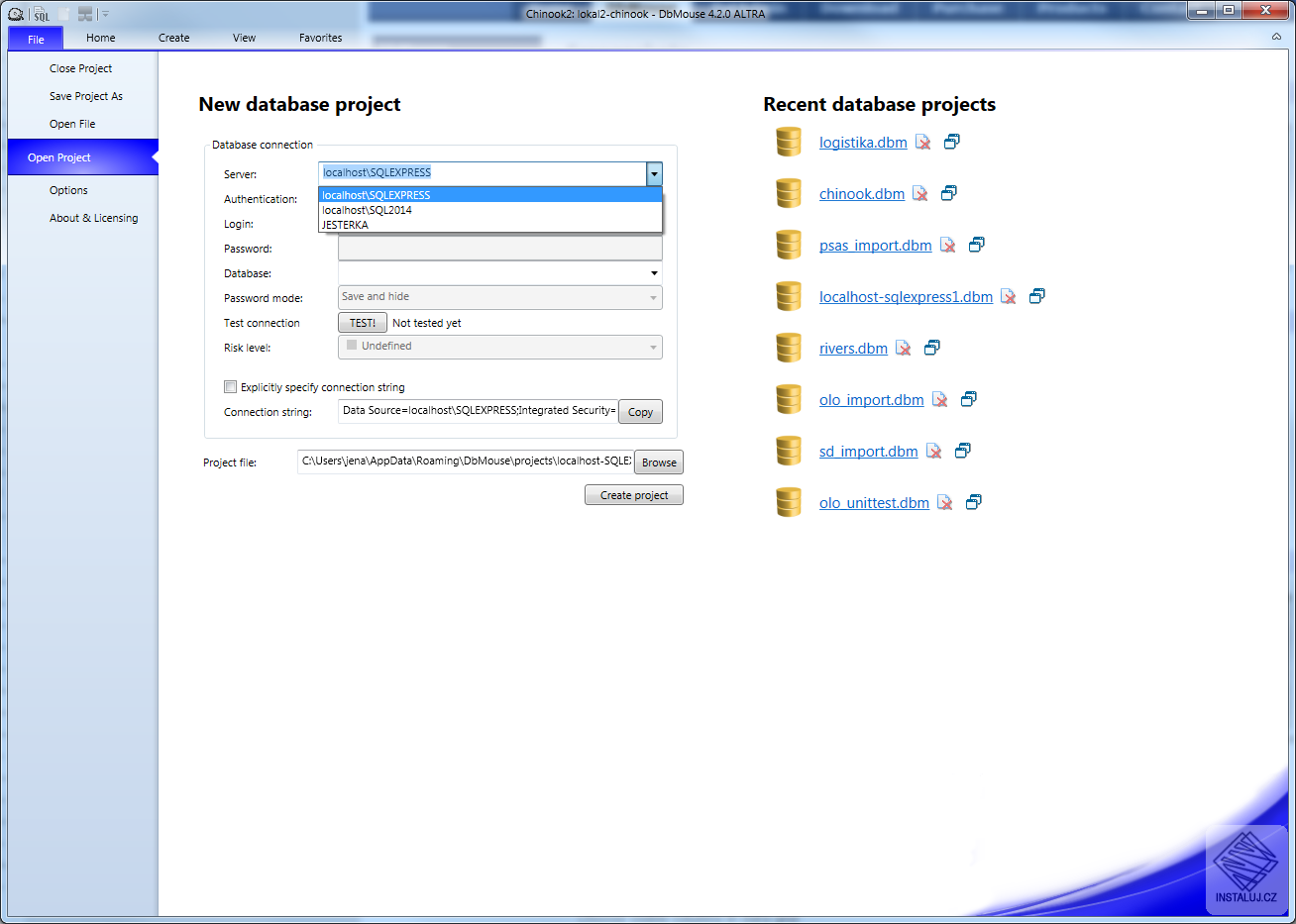Collapse the Server dropdown arrow
The height and width of the screenshot is (924, 1296).
654,174
